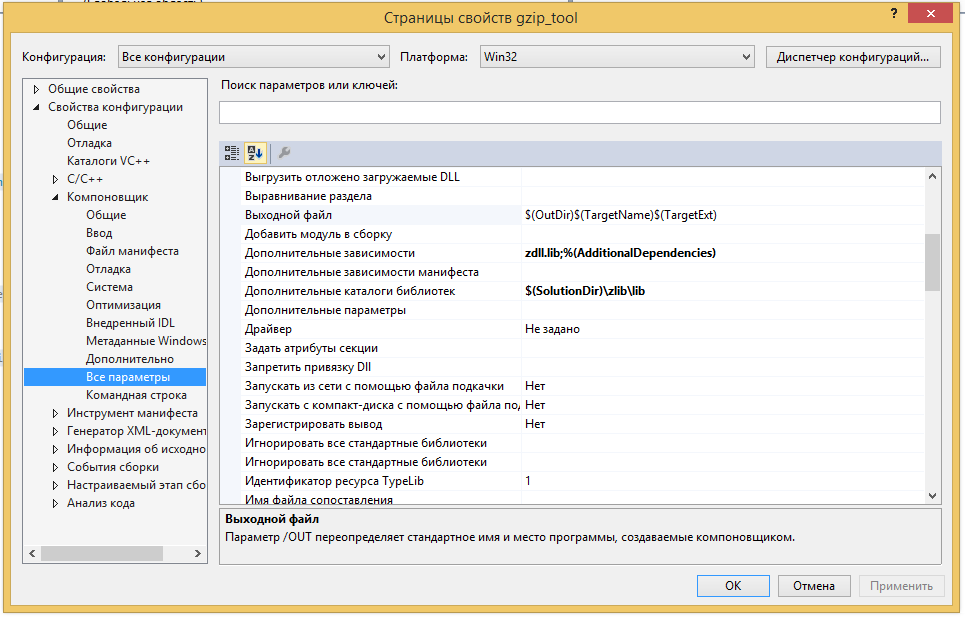Select Запускать с компакт-диска property row
965x617 pixels.
[582, 405]
